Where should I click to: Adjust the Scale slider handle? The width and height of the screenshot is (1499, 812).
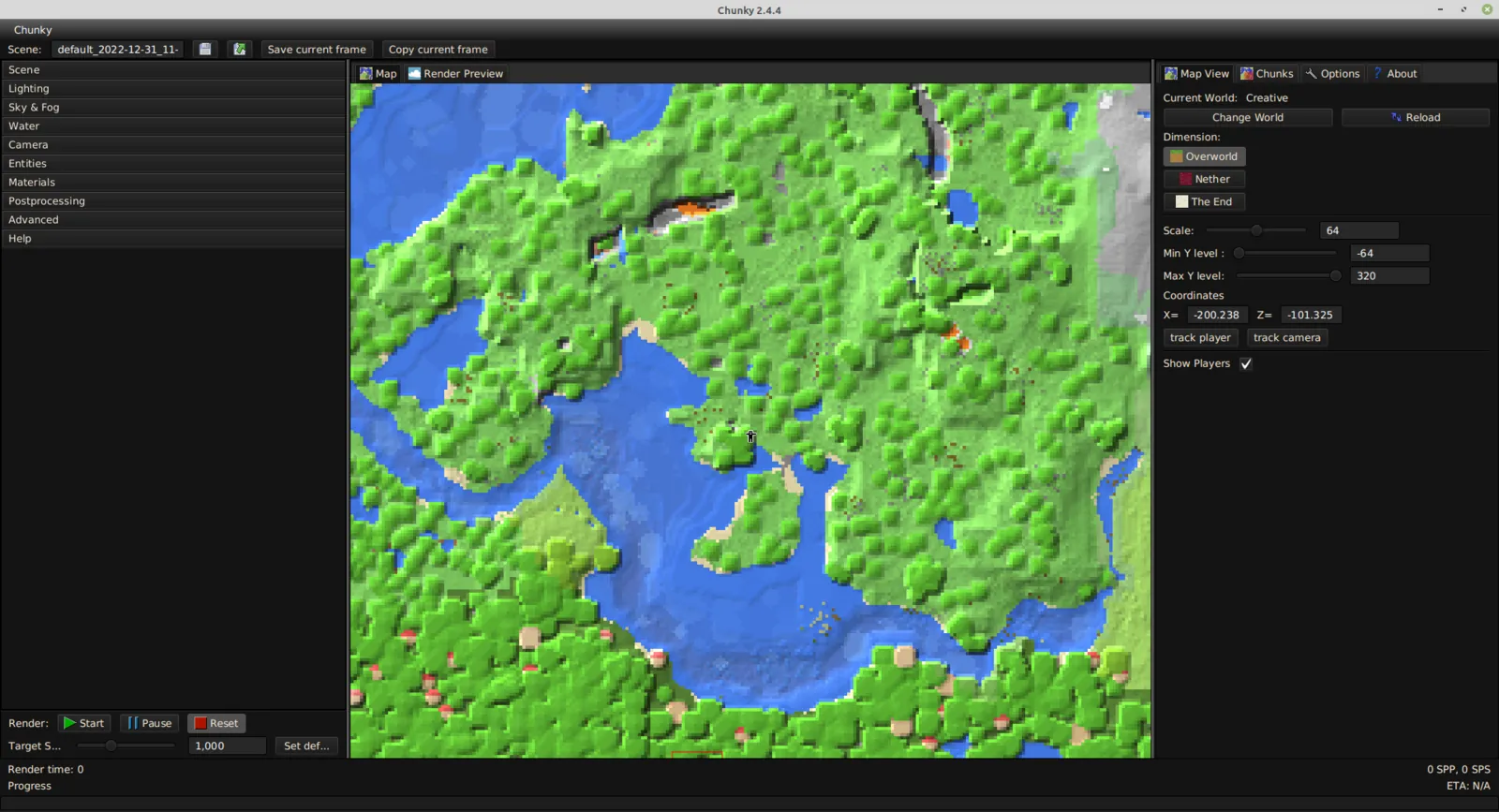[1256, 230]
